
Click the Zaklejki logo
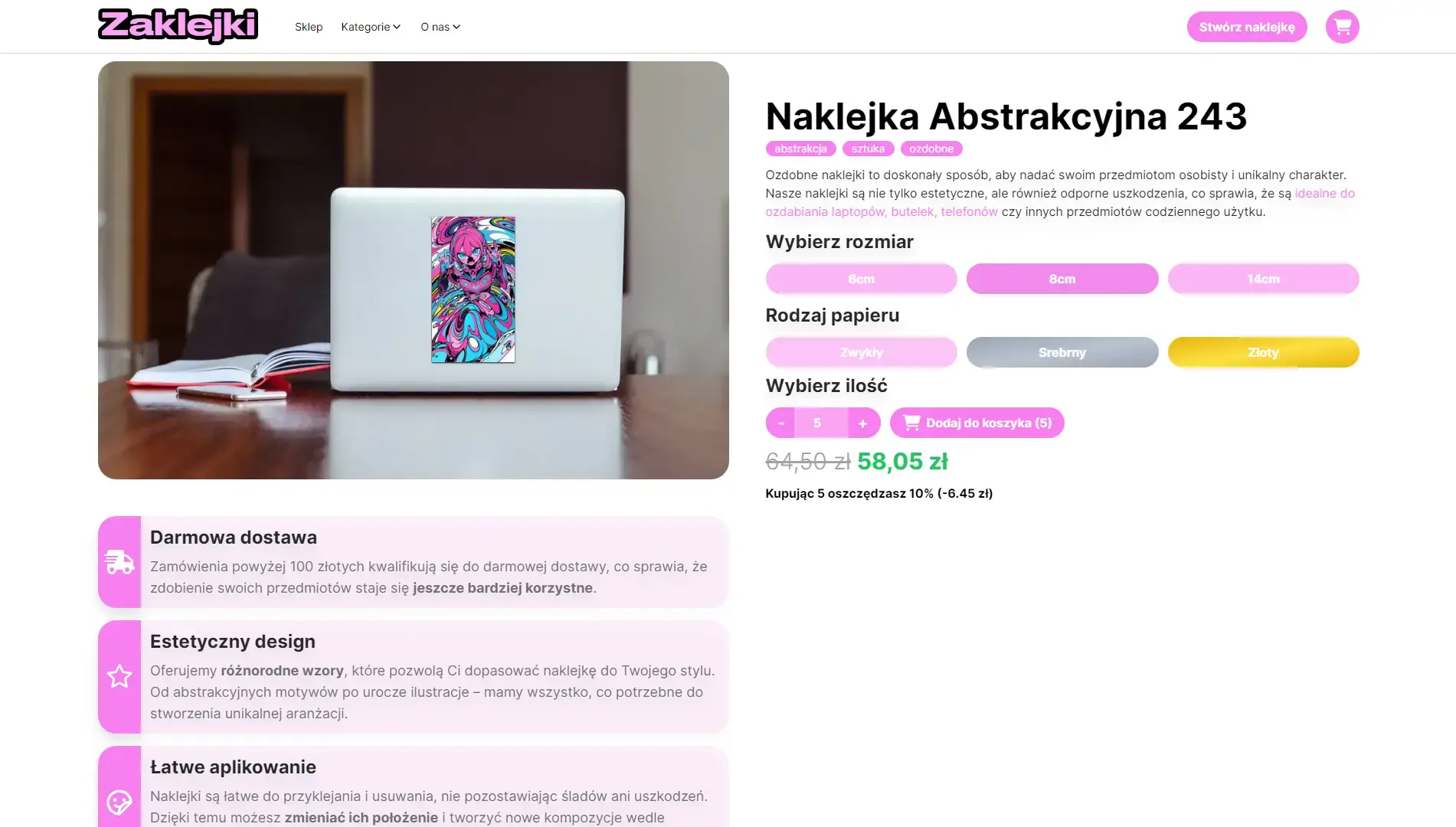[x=178, y=26]
